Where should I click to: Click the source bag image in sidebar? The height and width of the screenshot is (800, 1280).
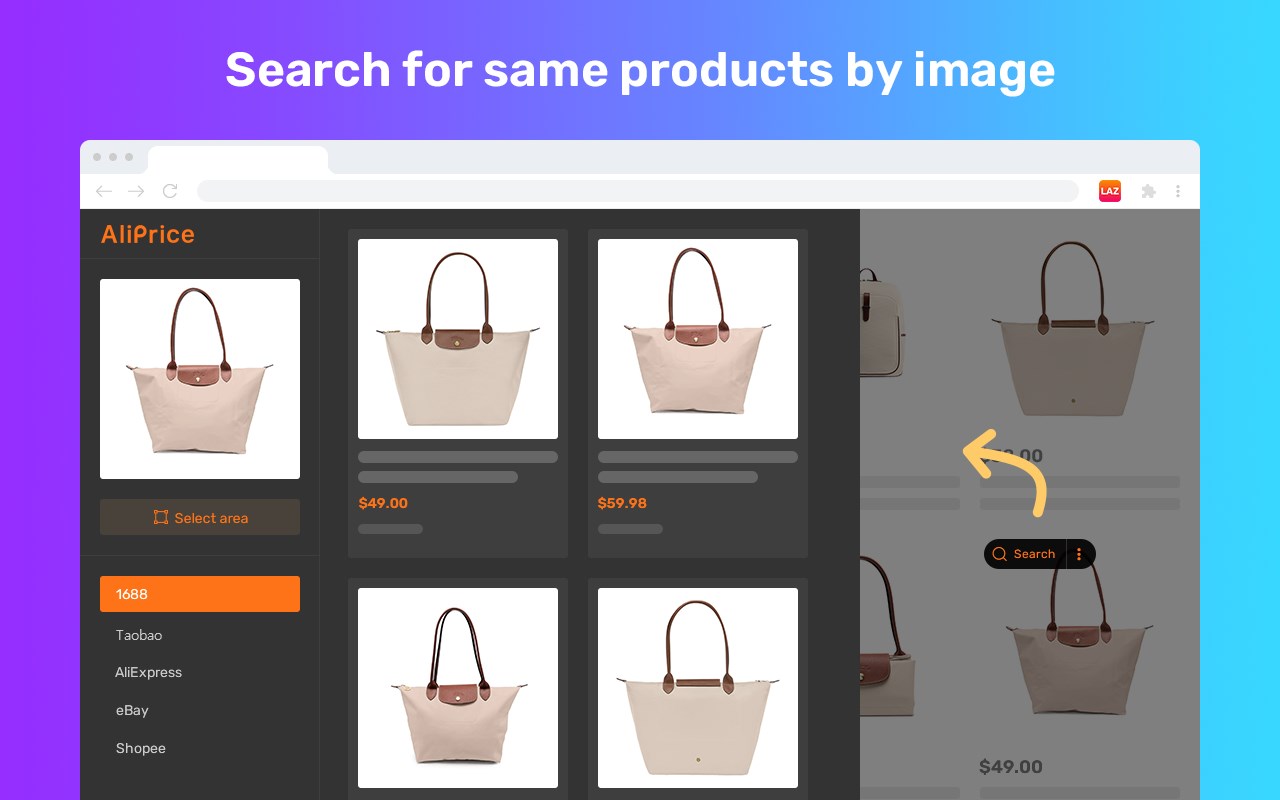point(200,379)
